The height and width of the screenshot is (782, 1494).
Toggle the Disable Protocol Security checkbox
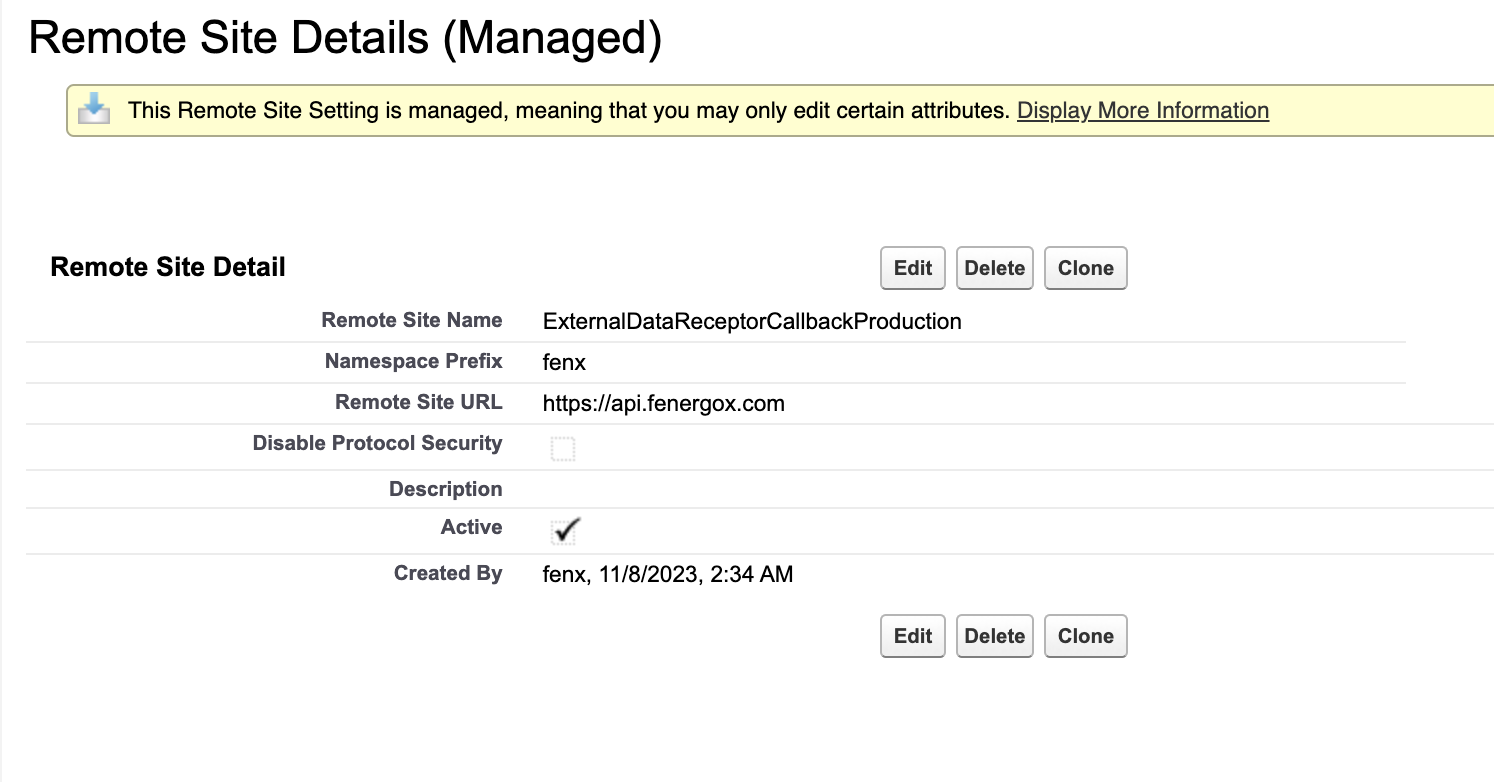point(562,447)
